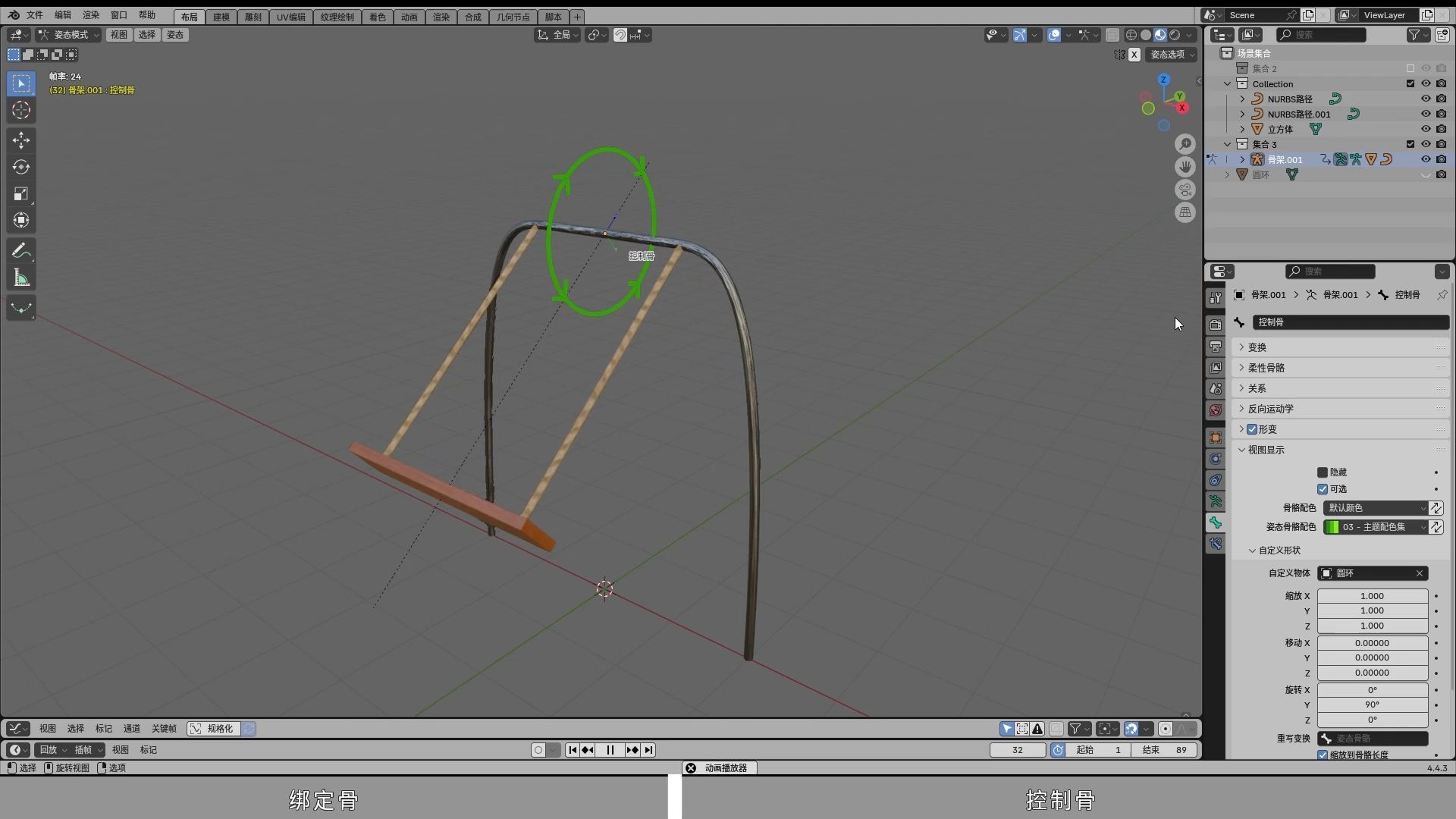Image resolution: width=1456 pixels, height=819 pixels.
Task: Open the Render properties tab
Action: tap(1216, 325)
